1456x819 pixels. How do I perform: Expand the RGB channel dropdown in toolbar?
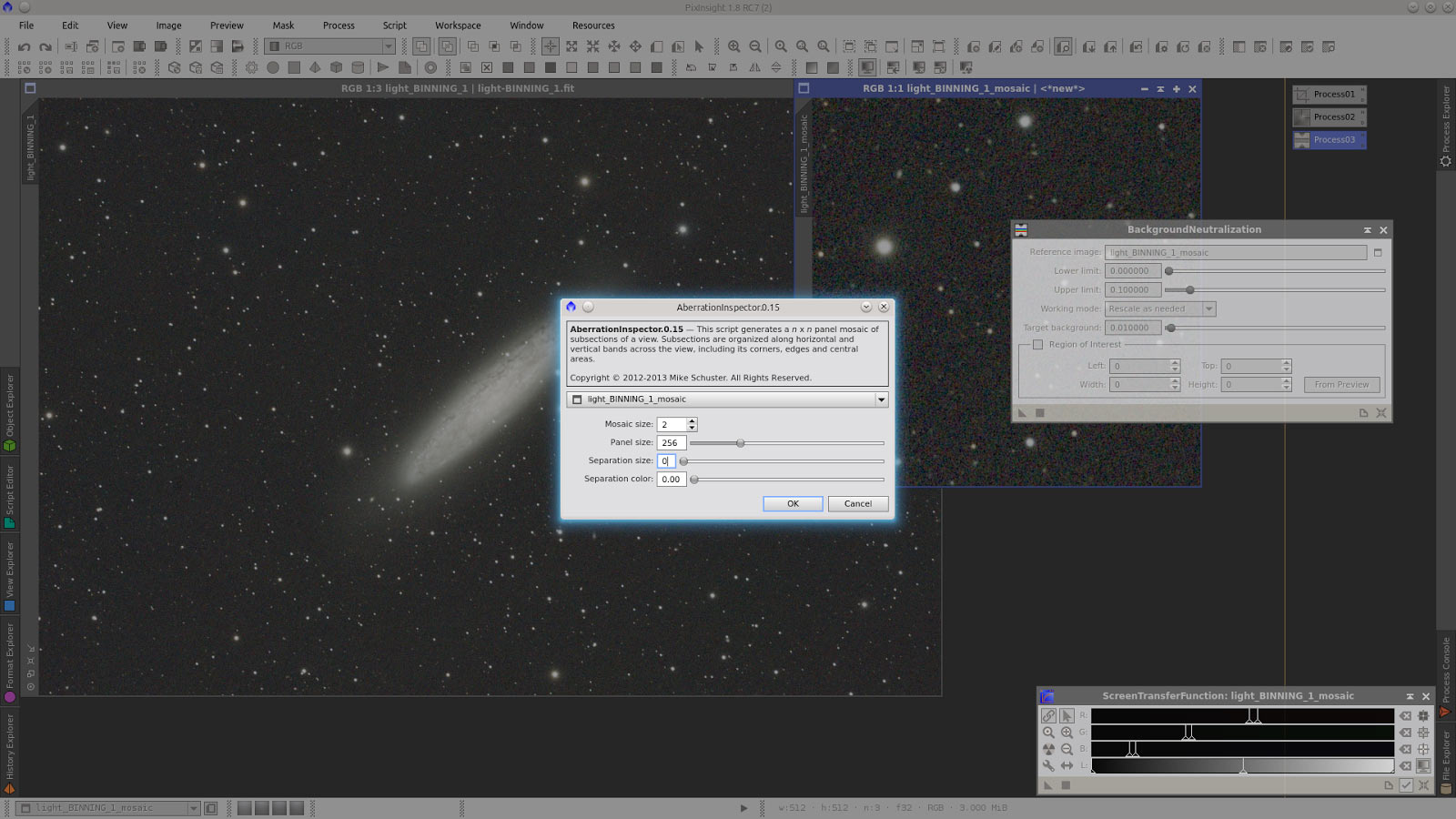click(x=389, y=46)
